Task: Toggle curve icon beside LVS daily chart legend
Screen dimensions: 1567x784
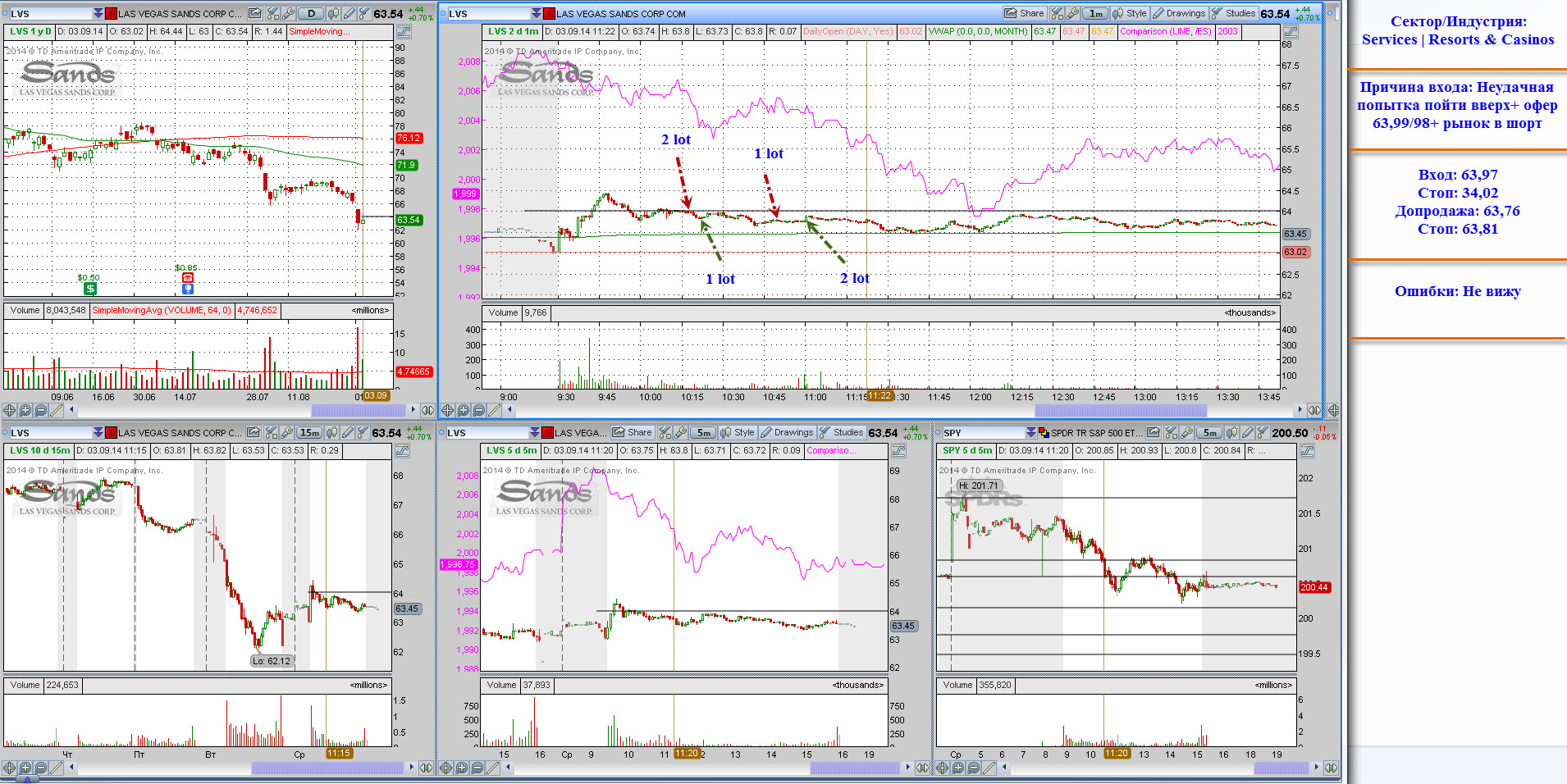Action: click(x=404, y=32)
